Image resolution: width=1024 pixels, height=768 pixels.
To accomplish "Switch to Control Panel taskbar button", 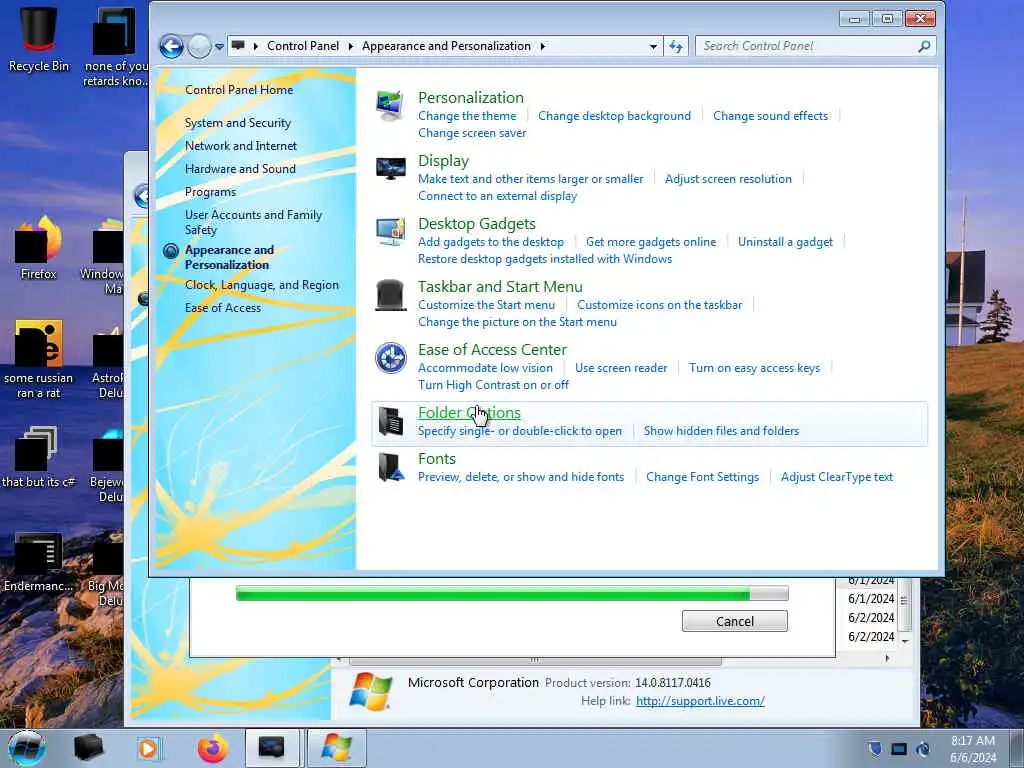I will (x=272, y=748).
